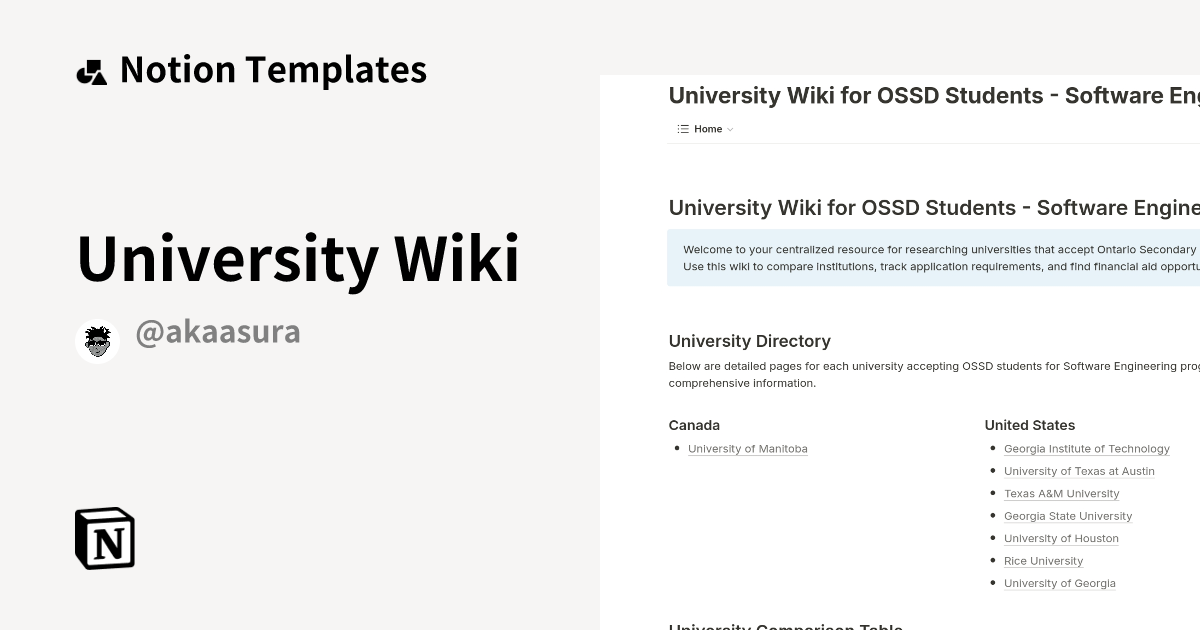Expand the Home breadcrumb chevron

tap(730, 129)
